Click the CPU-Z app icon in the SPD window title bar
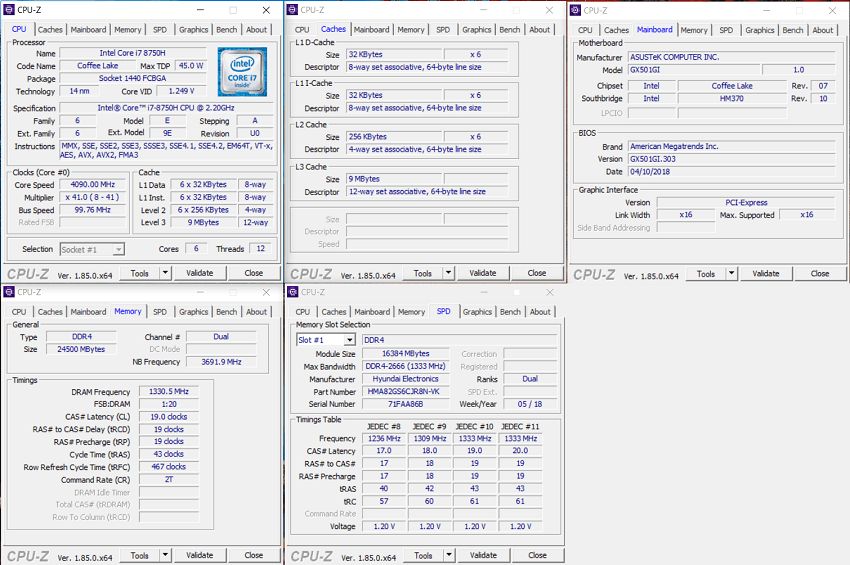 click(x=293, y=292)
